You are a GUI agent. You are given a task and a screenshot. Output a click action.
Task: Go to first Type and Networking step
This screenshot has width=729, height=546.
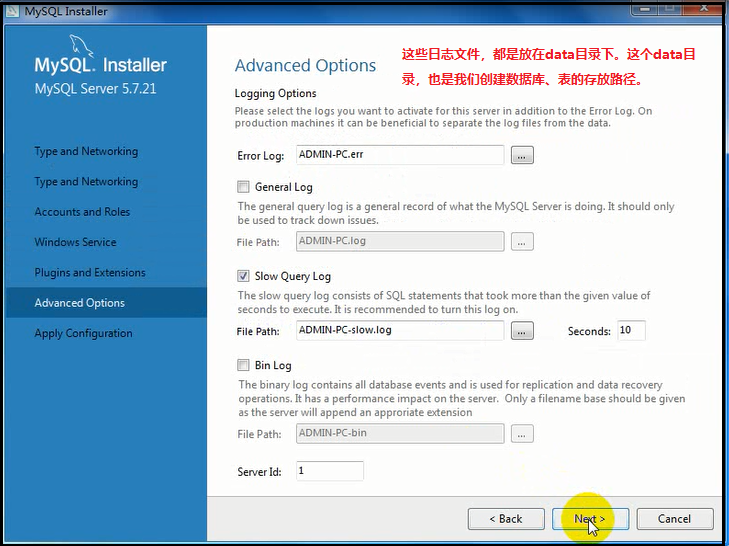click(86, 152)
